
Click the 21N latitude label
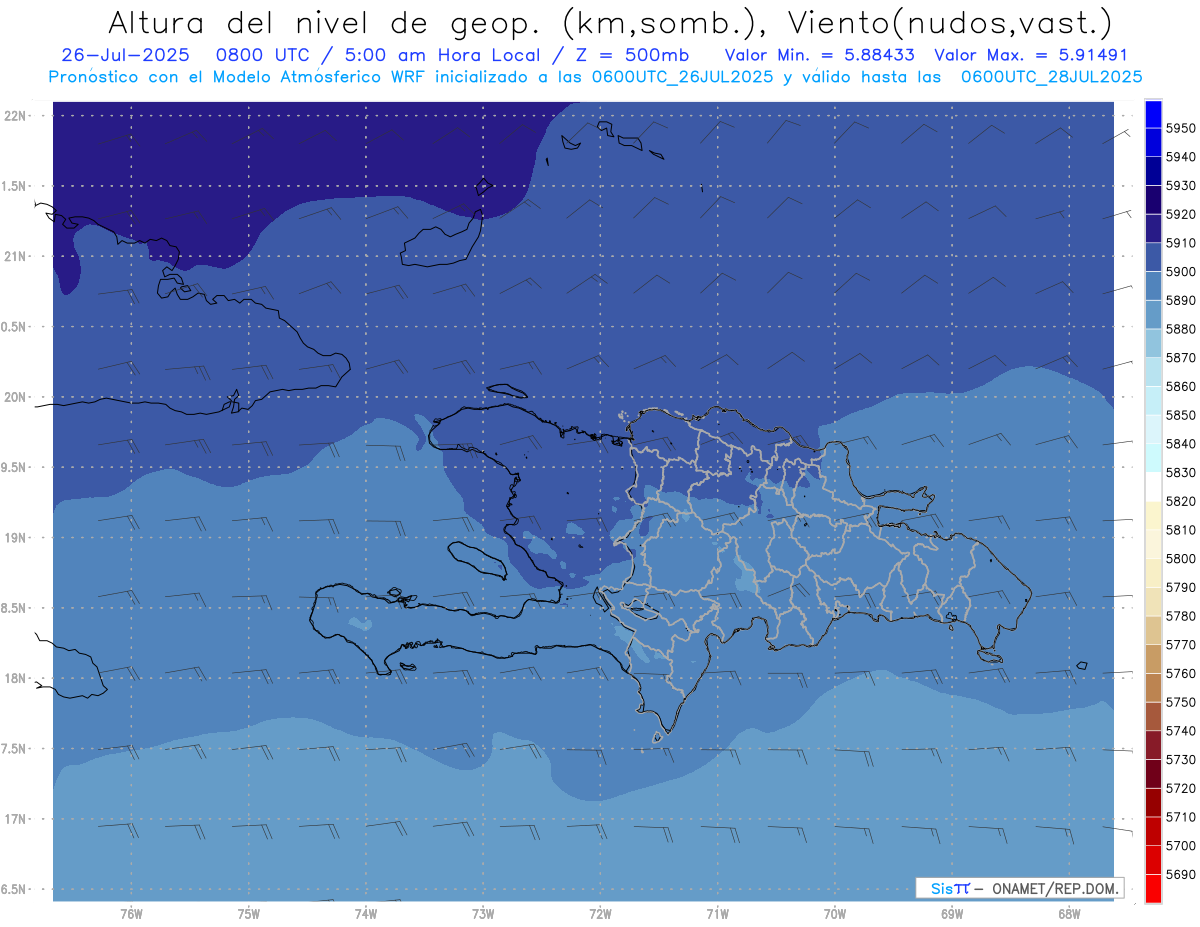click(x=15, y=256)
